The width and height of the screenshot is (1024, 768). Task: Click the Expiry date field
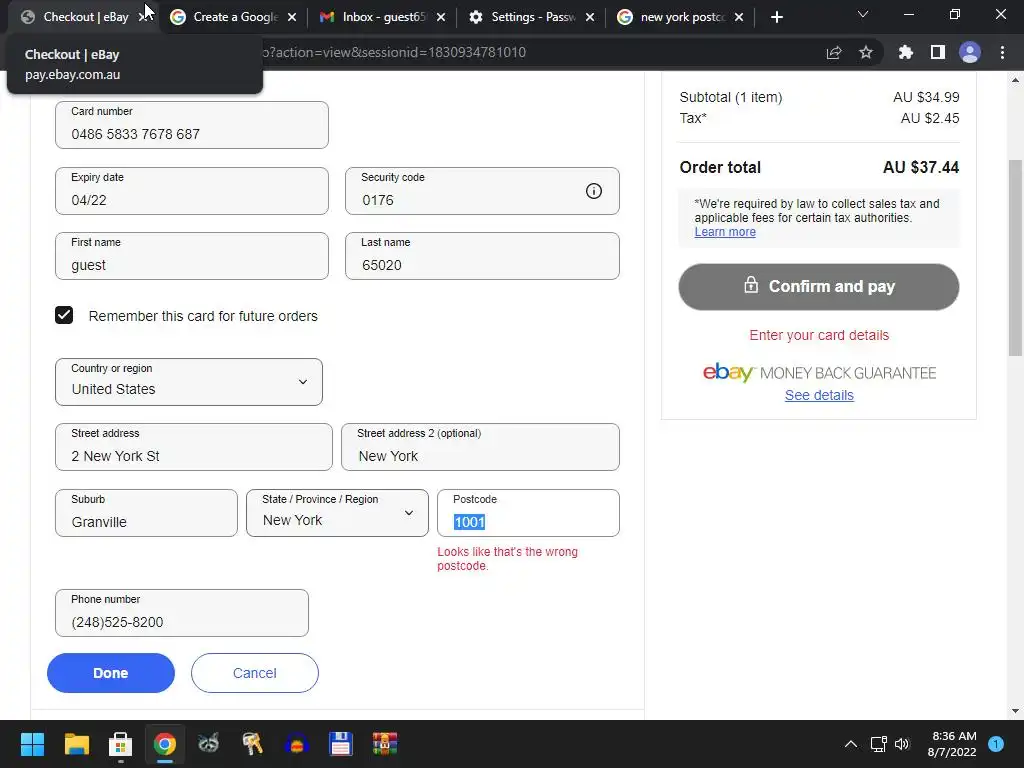click(192, 191)
